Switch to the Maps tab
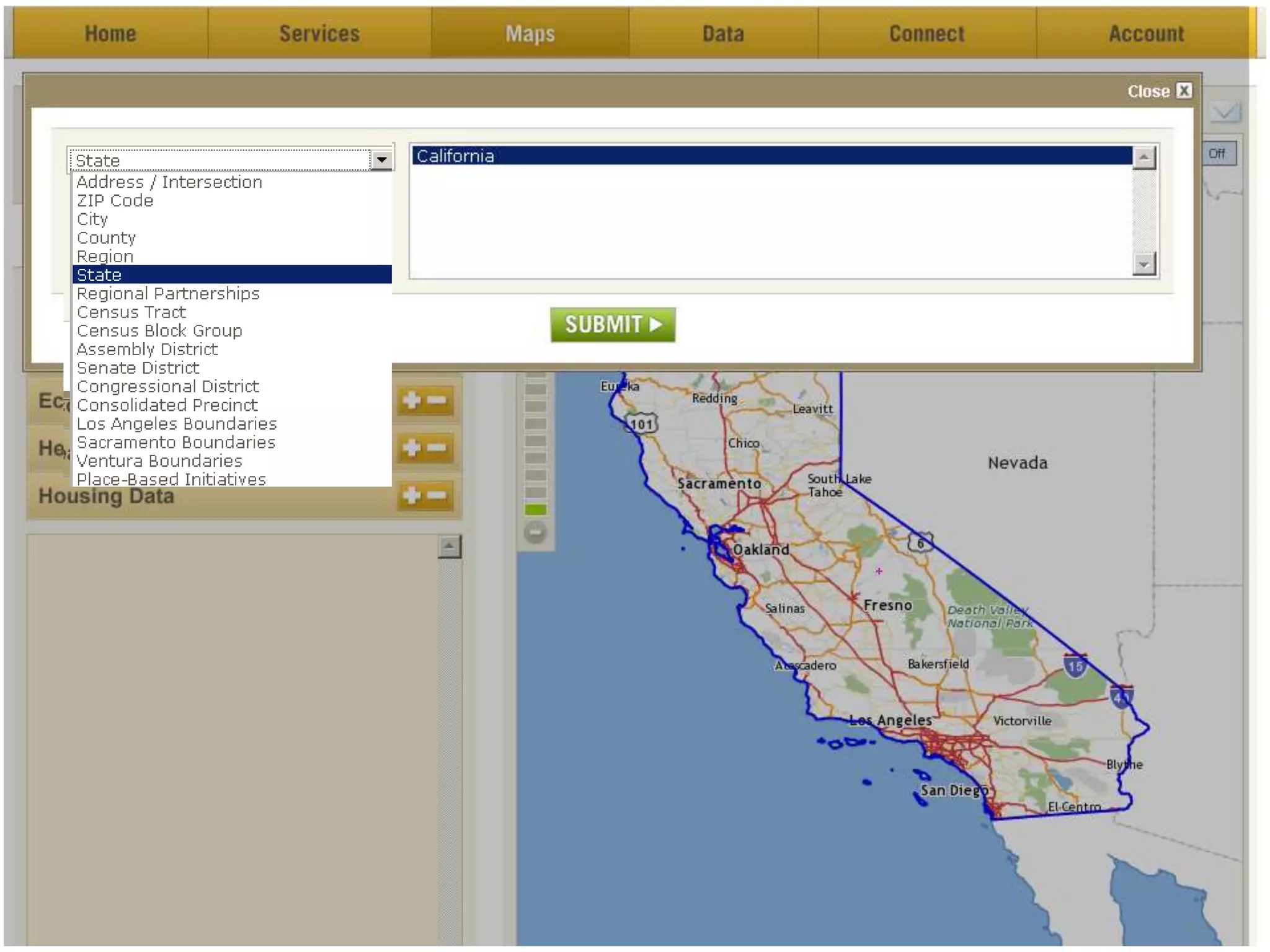Screen dimensions: 1270x952 click(x=530, y=33)
